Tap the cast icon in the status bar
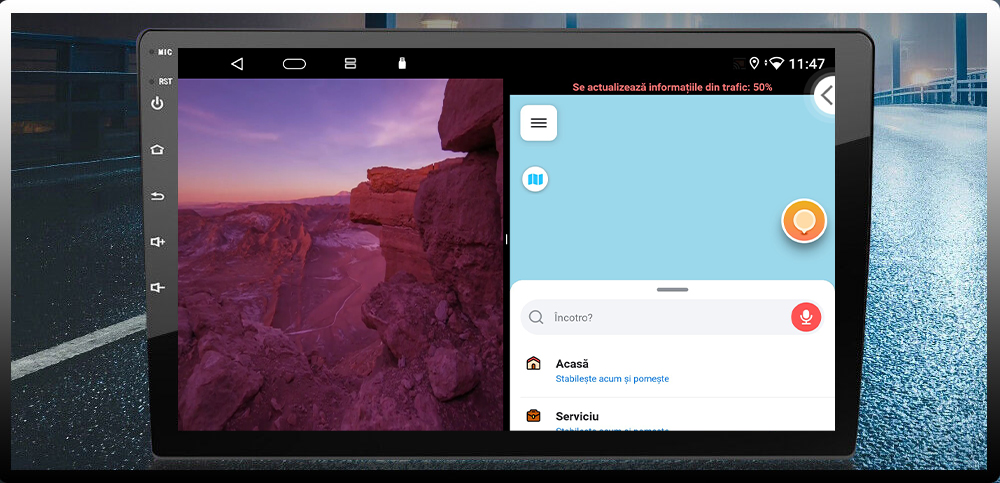 739,63
